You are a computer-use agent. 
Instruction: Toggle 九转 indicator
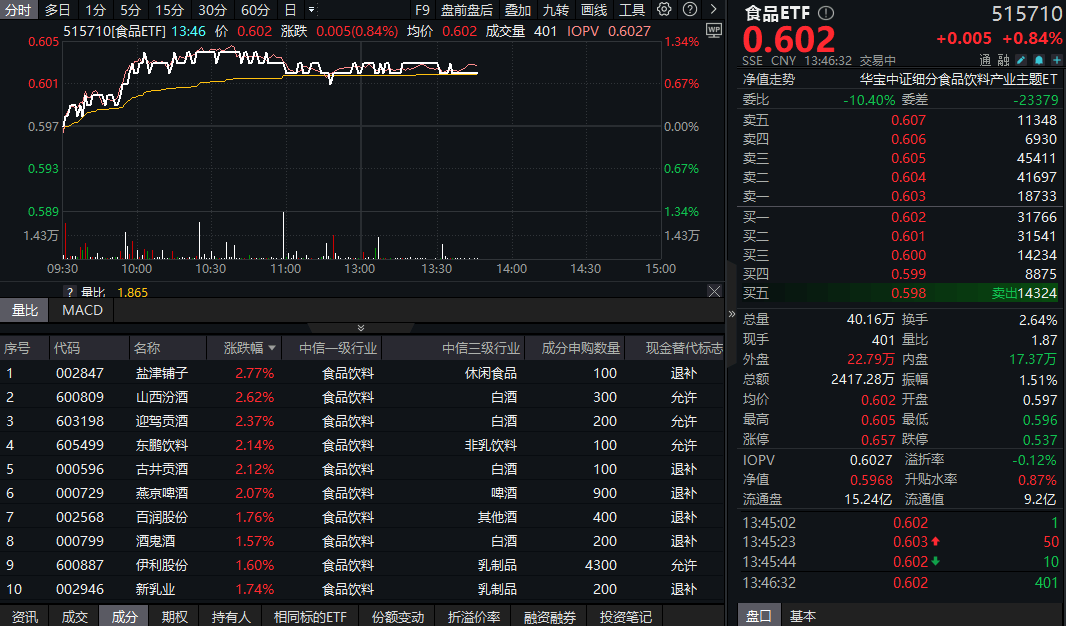556,10
